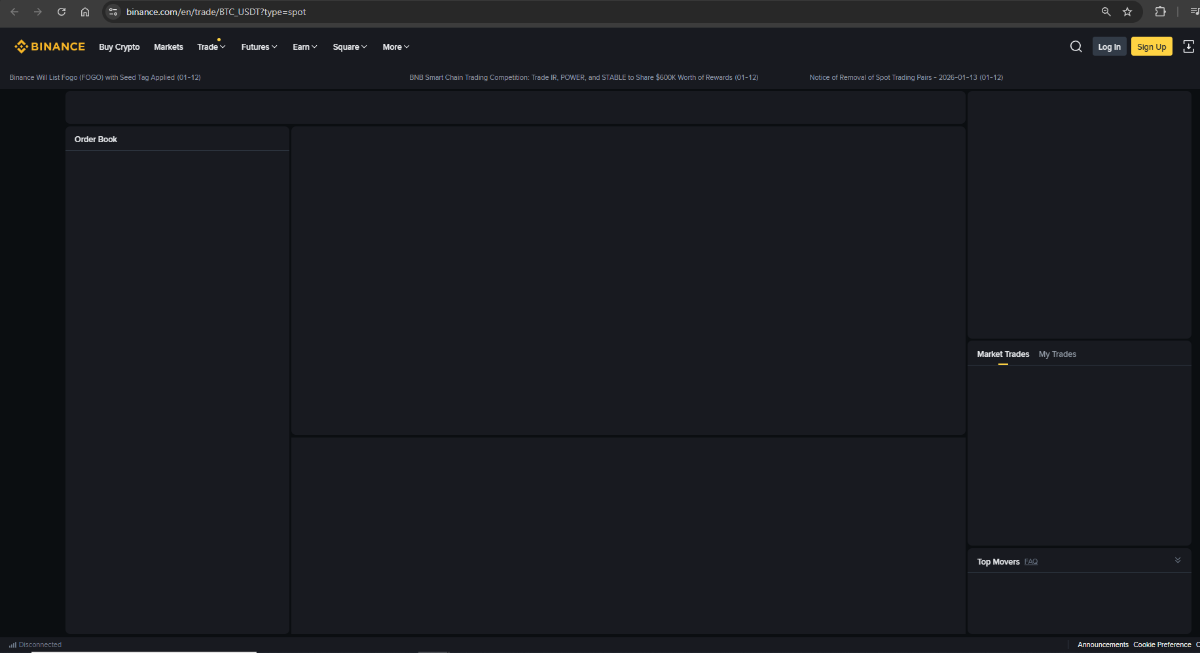Screen dimensions: 1200x653
Task: Click the yellow Sign Up button
Action: pyautogui.click(x=1151, y=47)
